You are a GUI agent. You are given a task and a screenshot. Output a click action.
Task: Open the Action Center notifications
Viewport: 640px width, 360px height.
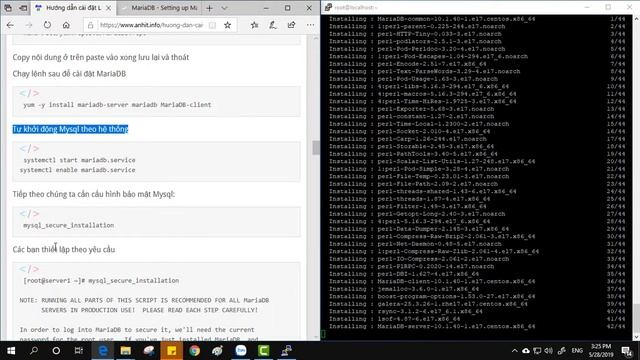click(627, 351)
